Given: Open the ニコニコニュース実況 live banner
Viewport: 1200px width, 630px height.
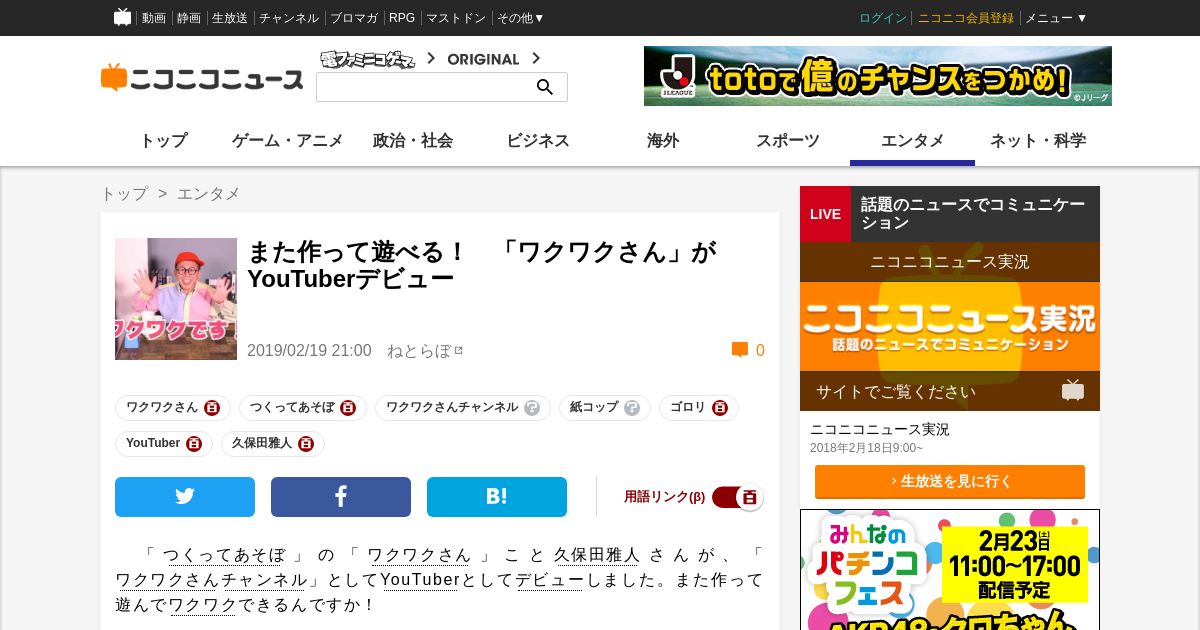Looking at the screenshot, I should point(950,326).
